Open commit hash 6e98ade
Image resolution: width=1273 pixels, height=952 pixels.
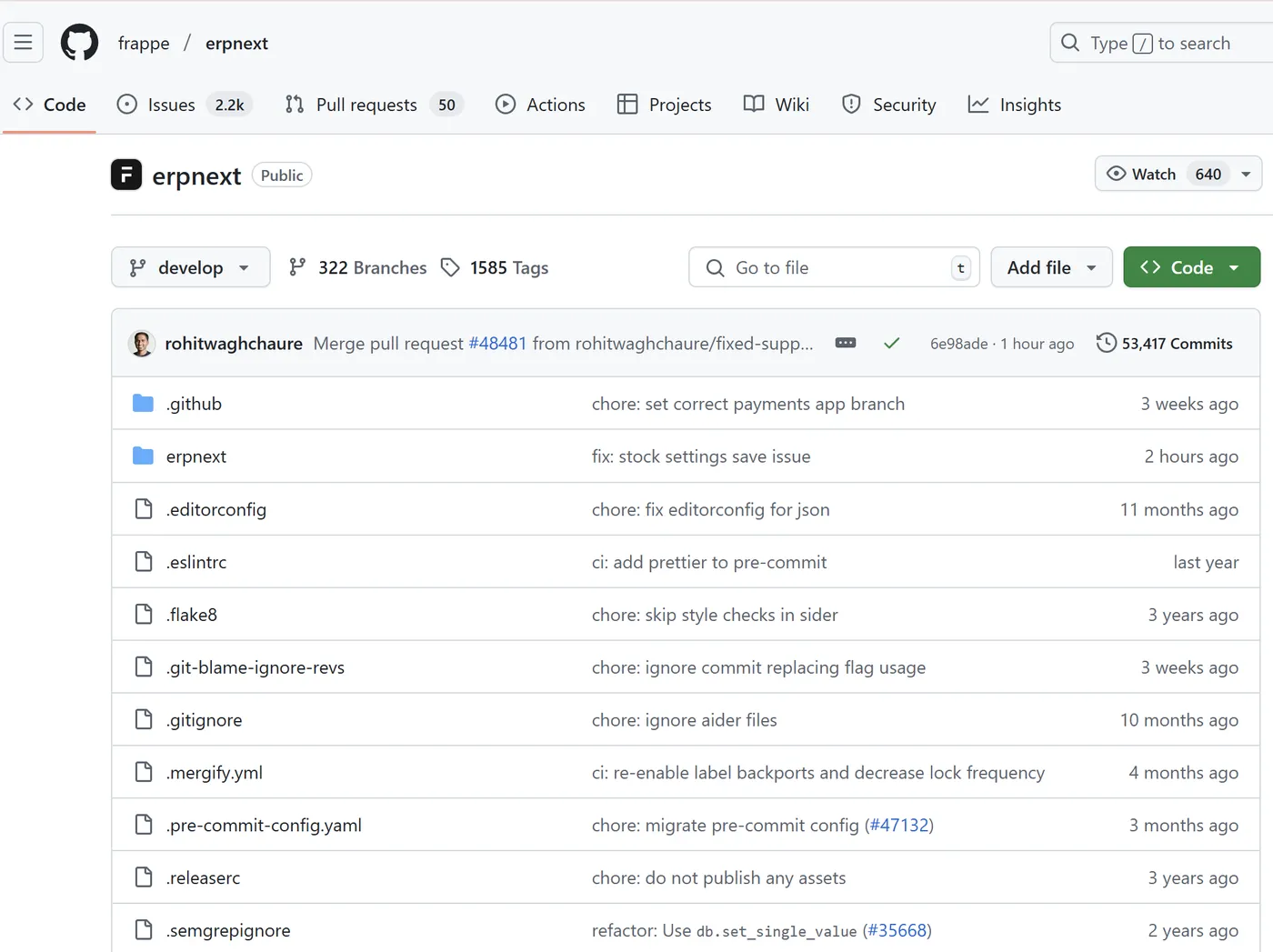coord(958,343)
